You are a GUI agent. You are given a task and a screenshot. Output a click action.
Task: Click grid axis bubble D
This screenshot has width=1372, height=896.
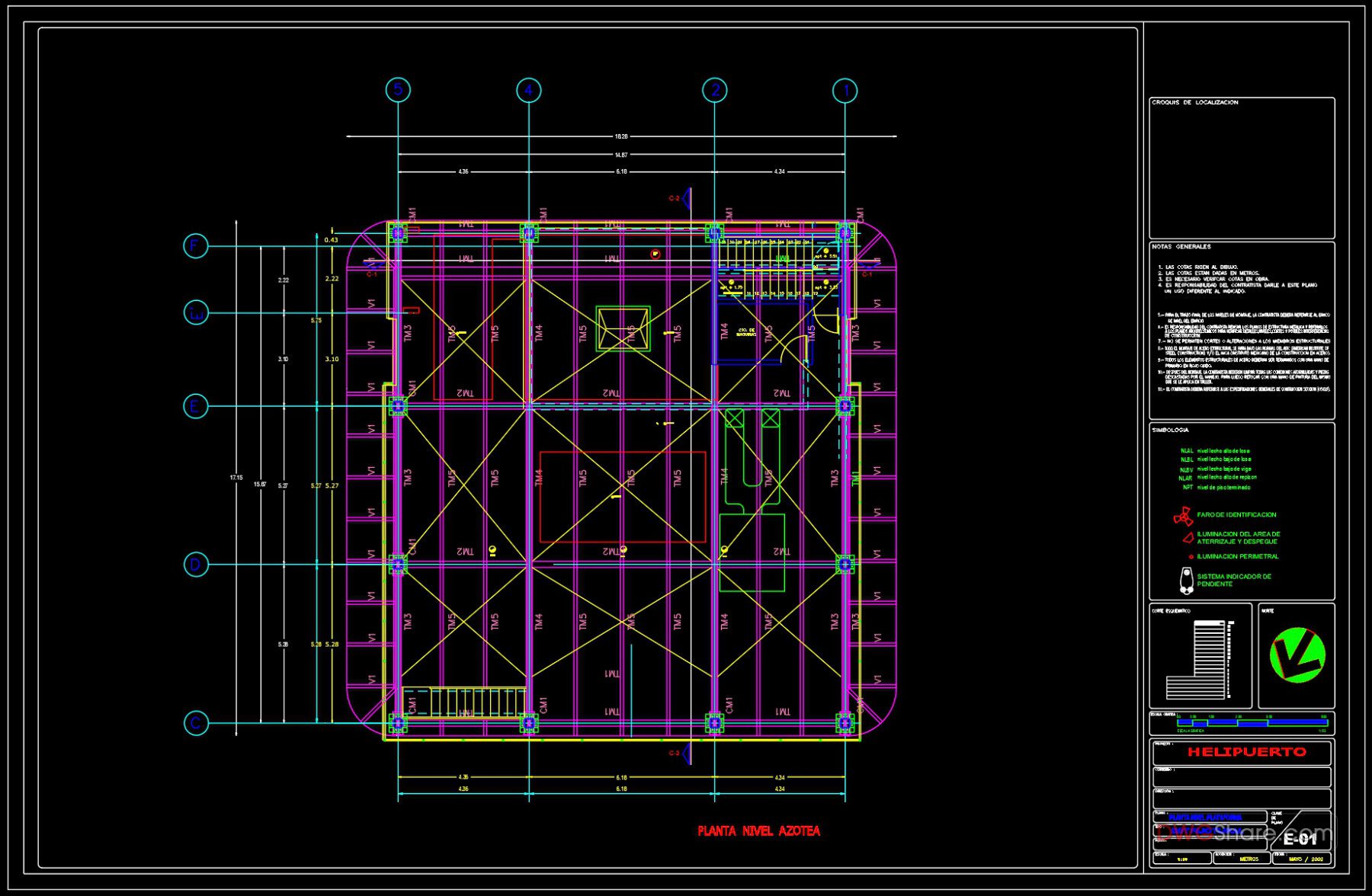[x=197, y=565]
